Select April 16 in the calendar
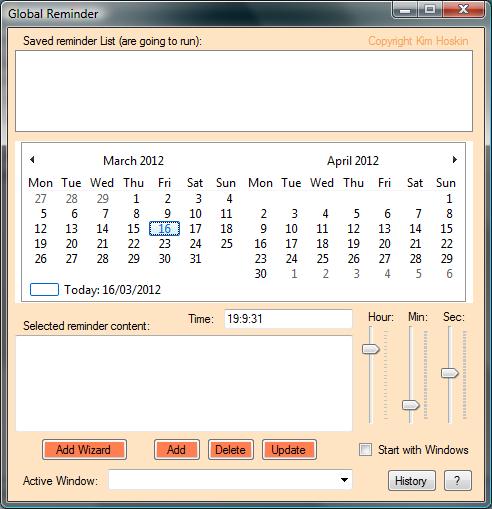 [x=260, y=244]
